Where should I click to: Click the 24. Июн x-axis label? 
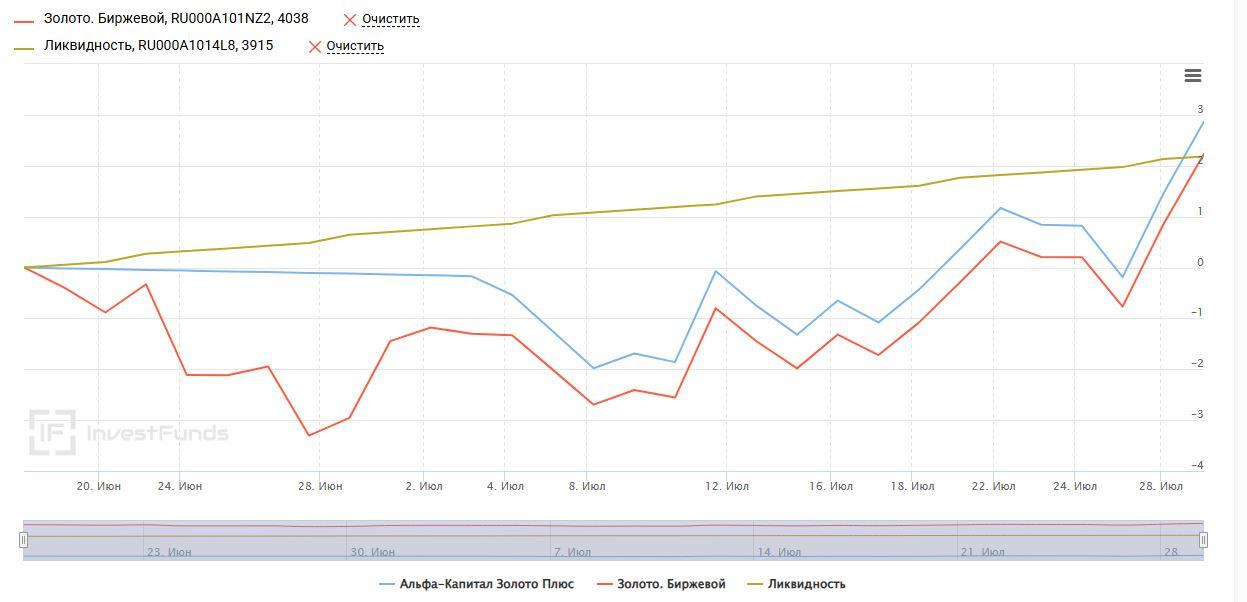coord(180,486)
